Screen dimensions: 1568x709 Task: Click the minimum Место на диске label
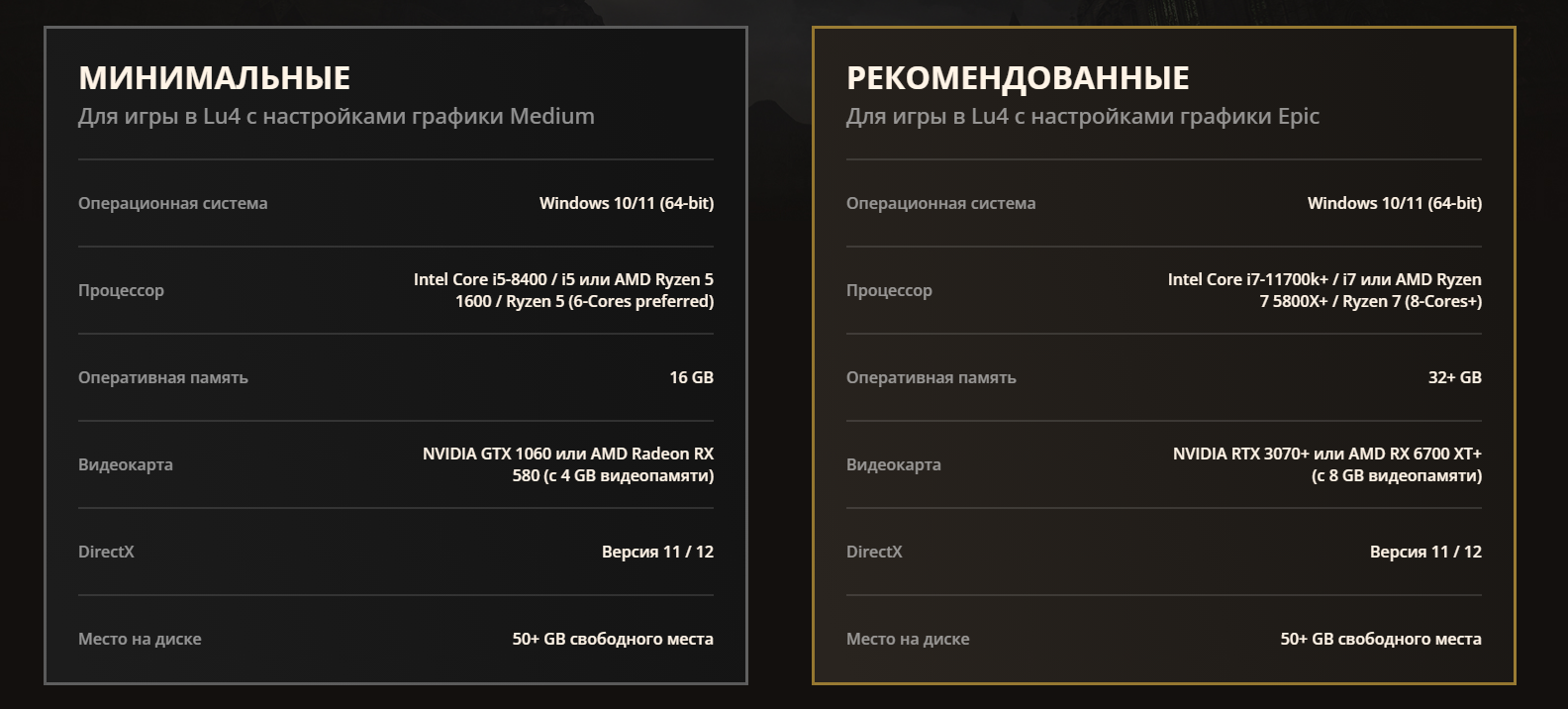(140, 639)
